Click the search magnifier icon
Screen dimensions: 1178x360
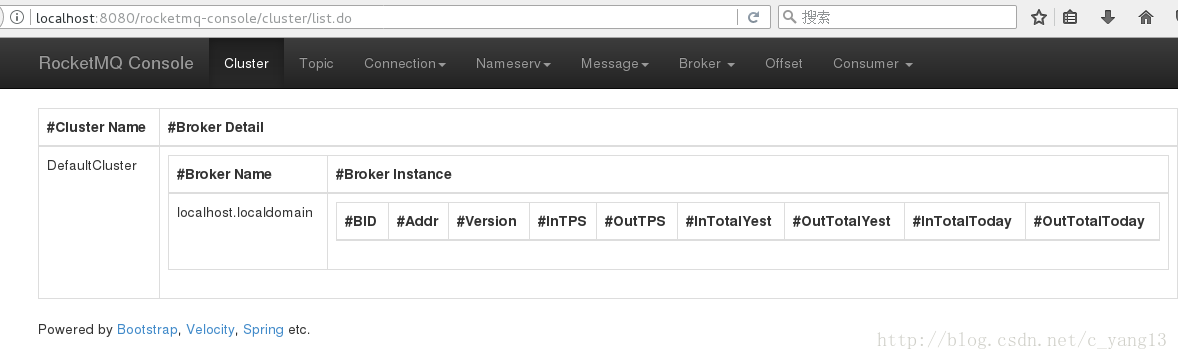click(x=790, y=17)
